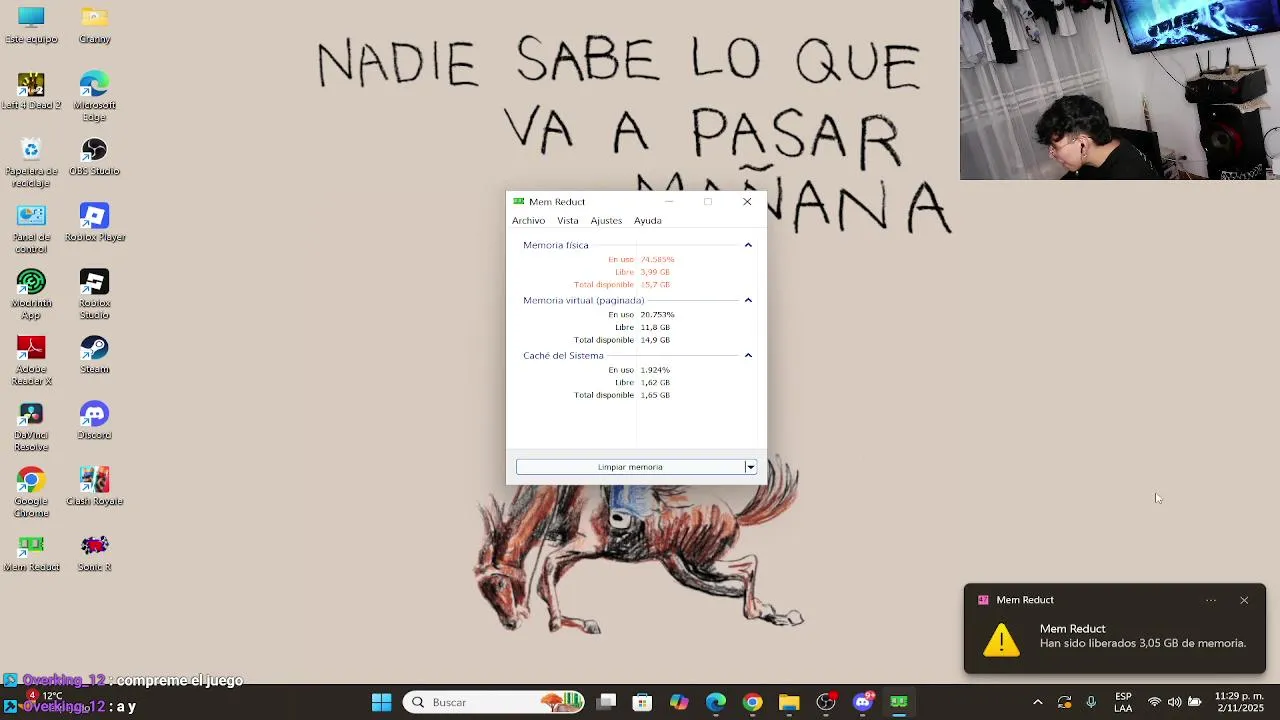
Task: Select Roblox Player desktop shortcut
Action: (94, 223)
